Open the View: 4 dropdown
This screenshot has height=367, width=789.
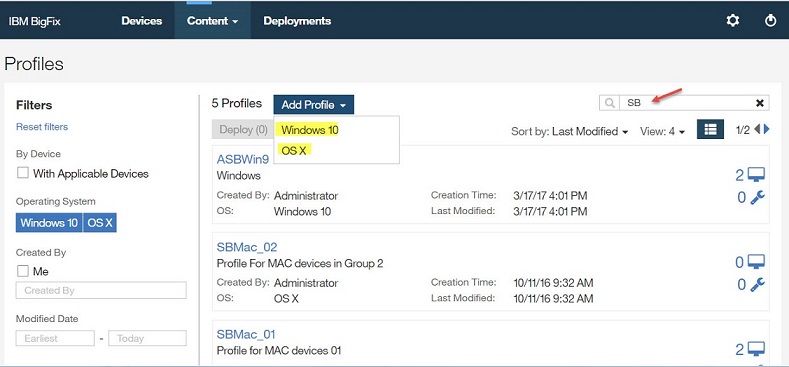coord(662,131)
